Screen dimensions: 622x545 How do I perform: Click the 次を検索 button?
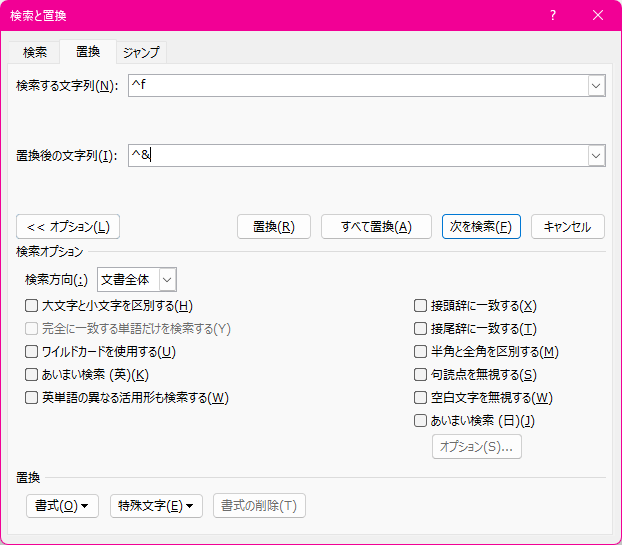481,227
